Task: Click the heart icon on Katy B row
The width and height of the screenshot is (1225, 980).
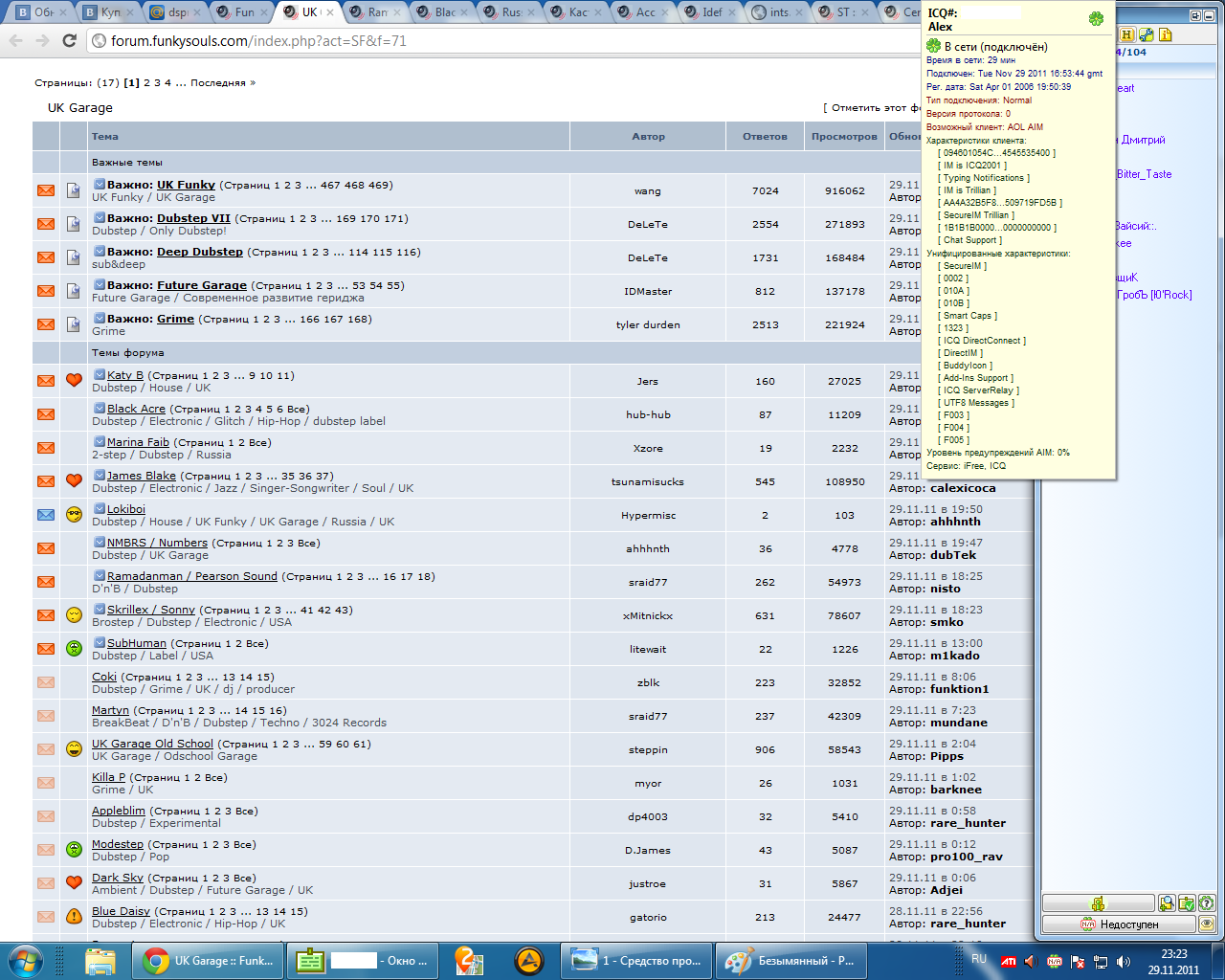Action: 74,380
